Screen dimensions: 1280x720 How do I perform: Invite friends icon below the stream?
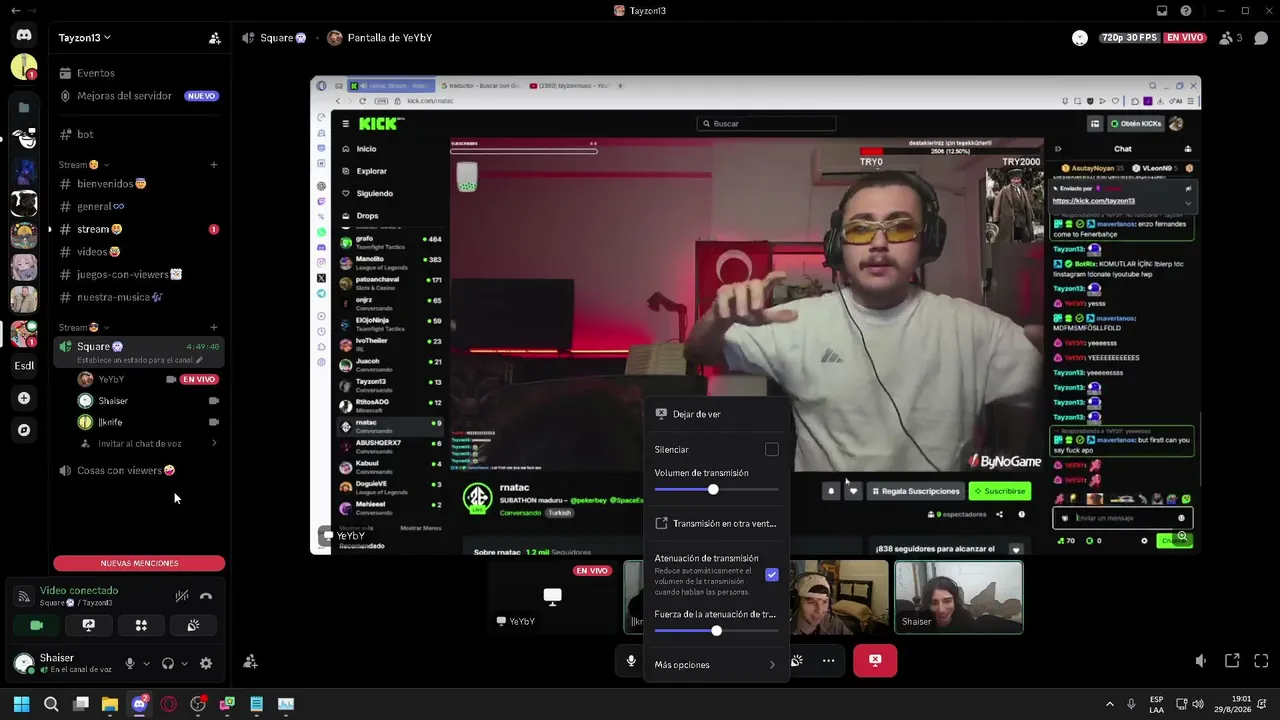pos(251,661)
